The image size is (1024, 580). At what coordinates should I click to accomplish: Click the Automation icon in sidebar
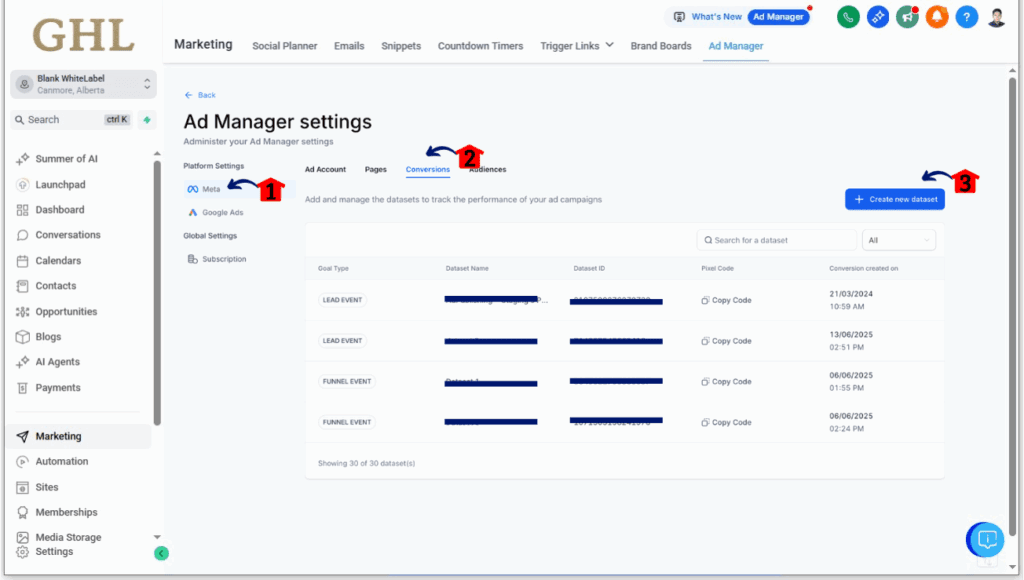coord(23,462)
